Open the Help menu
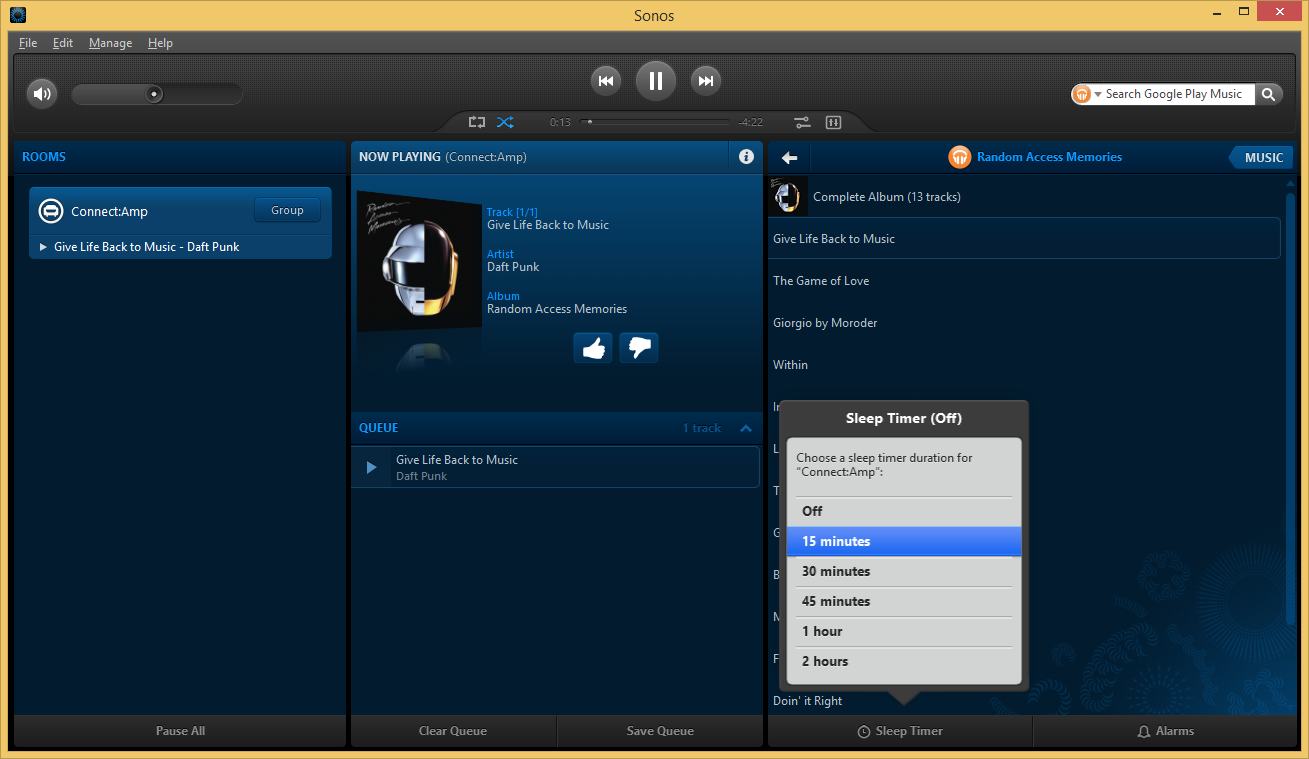 tap(160, 43)
